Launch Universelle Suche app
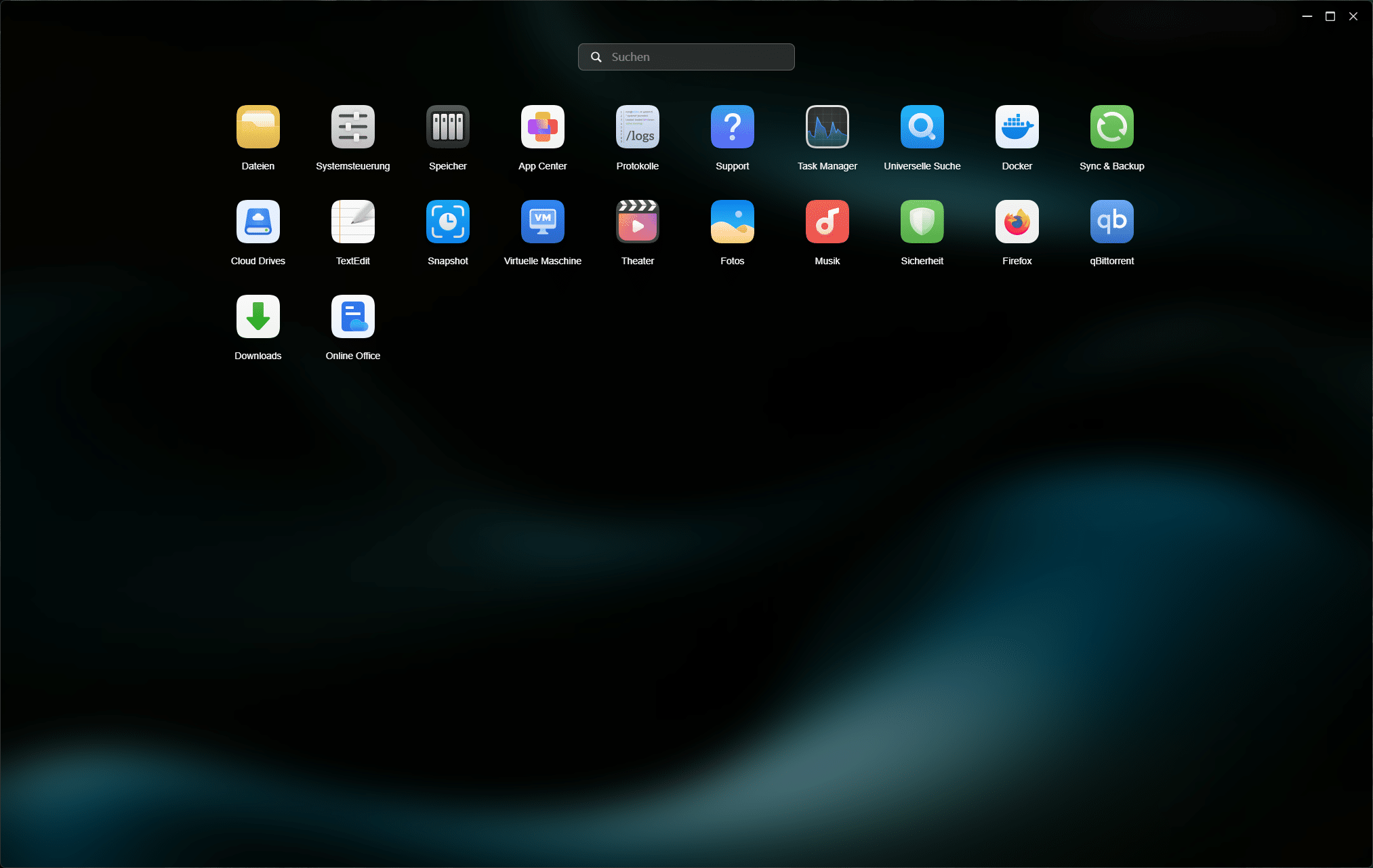Viewport: 1373px width, 868px height. [922, 127]
